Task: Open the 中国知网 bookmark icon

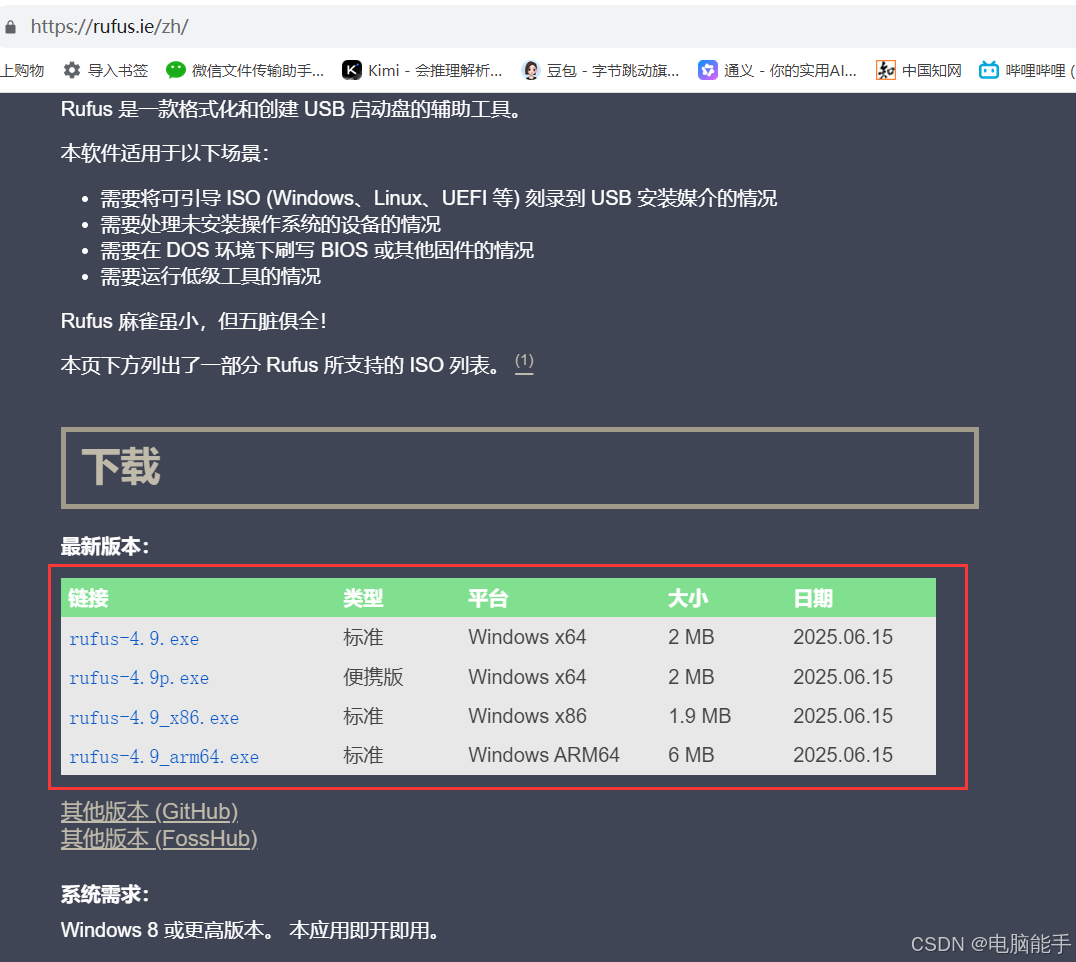Action: [885, 70]
